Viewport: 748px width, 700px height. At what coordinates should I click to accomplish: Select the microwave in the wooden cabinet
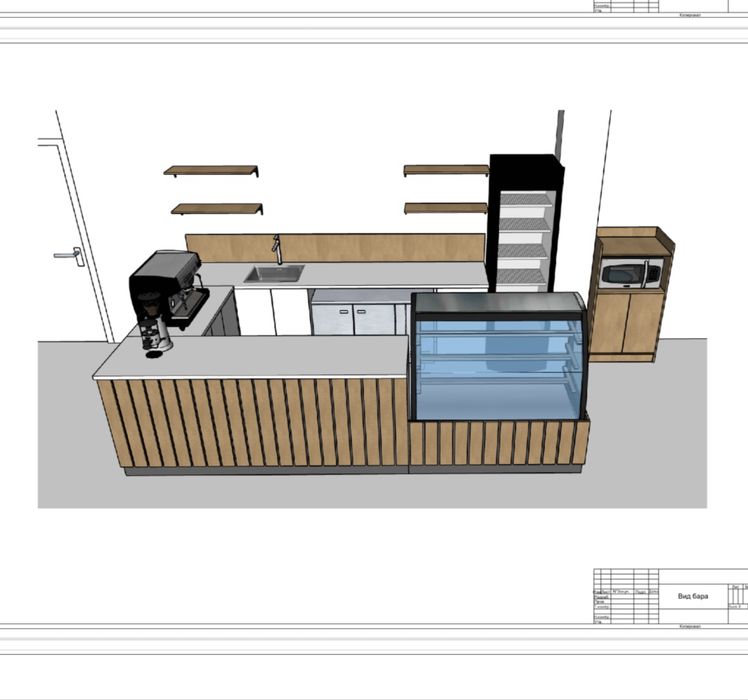pyautogui.click(x=631, y=274)
